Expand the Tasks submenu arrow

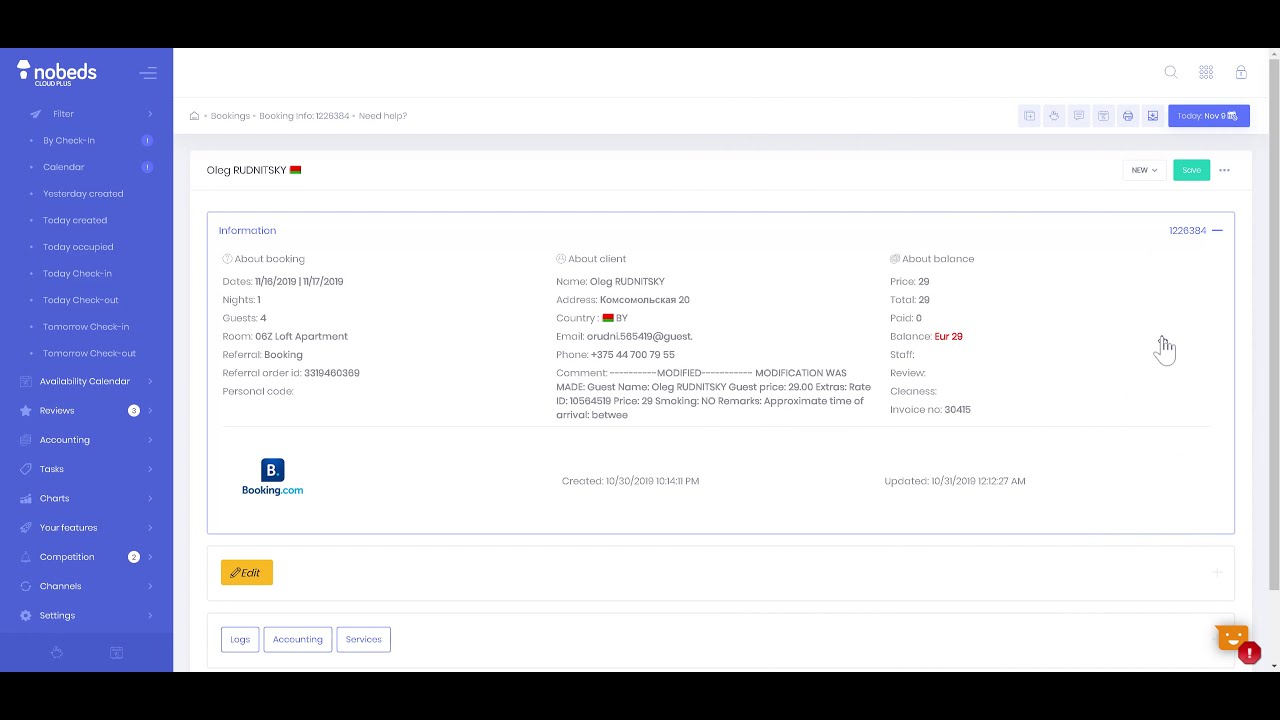tap(150, 469)
